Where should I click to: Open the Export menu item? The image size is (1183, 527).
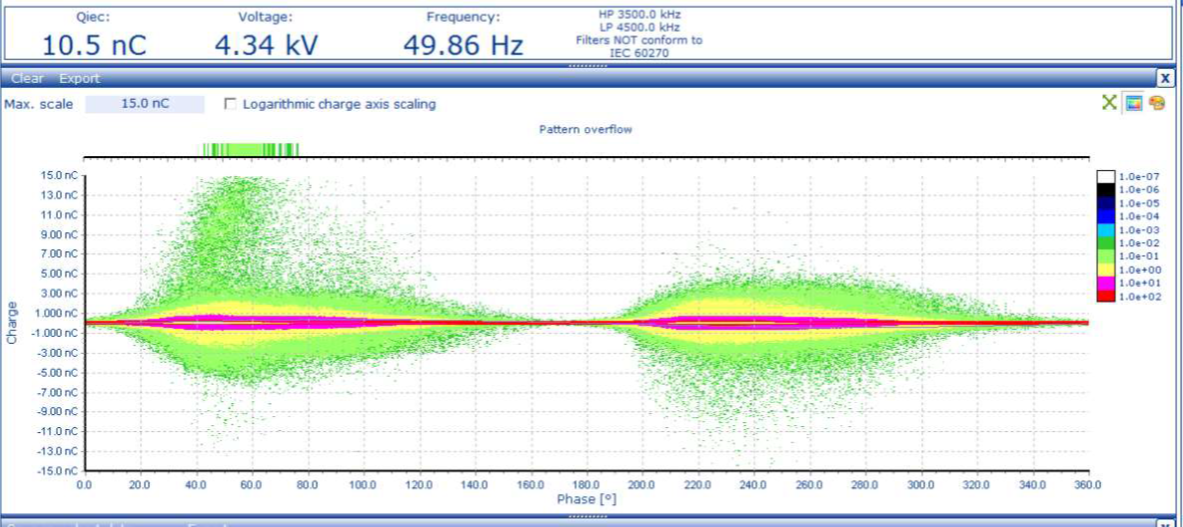pyautogui.click(x=79, y=78)
